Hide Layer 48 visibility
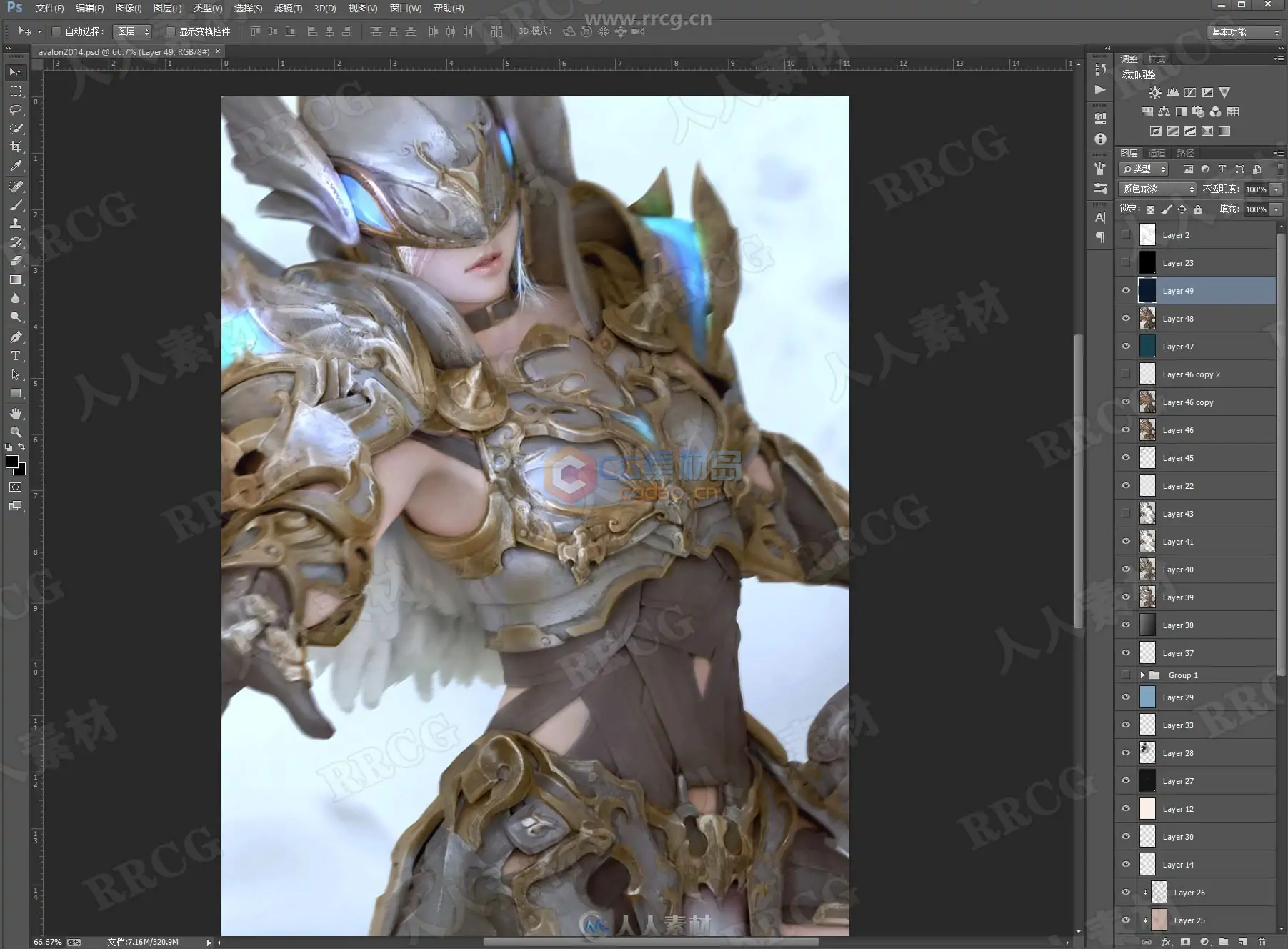 coord(1126,319)
